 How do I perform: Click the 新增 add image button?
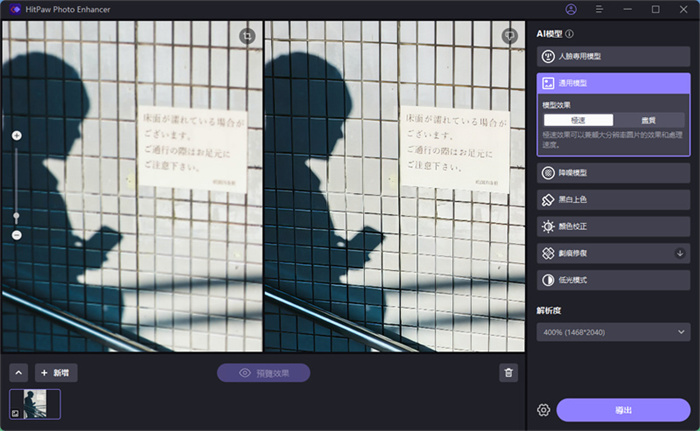click(56, 373)
